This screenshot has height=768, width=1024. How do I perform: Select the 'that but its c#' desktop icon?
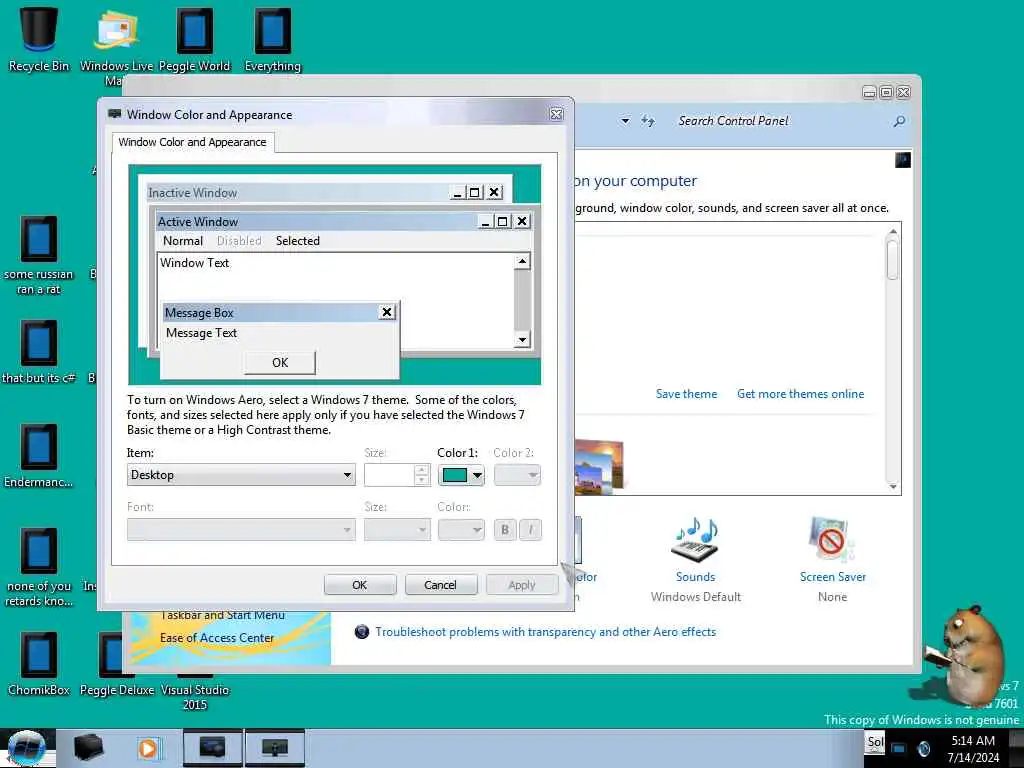click(39, 353)
